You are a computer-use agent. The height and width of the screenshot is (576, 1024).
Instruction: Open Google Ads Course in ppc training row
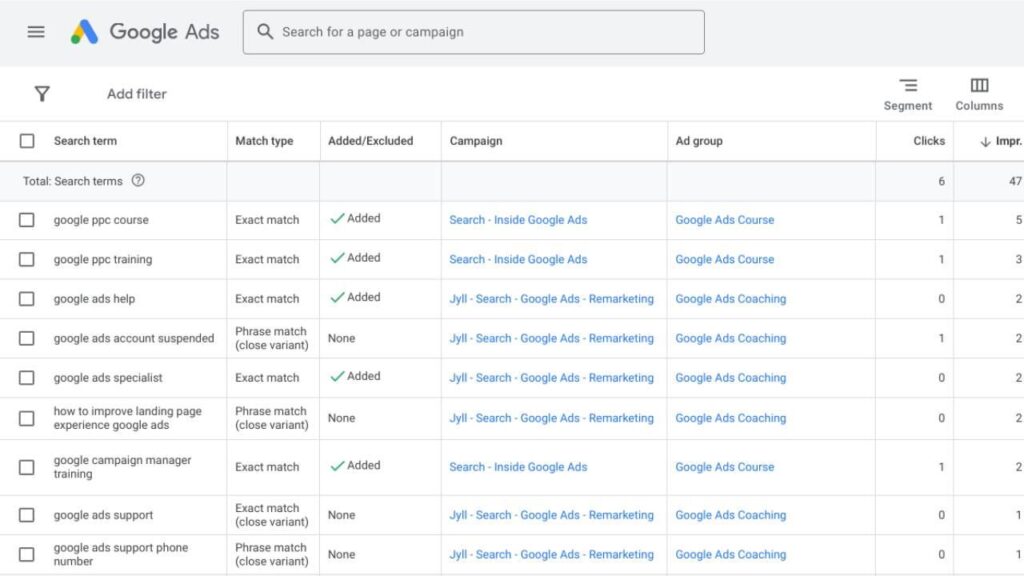pos(724,259)
